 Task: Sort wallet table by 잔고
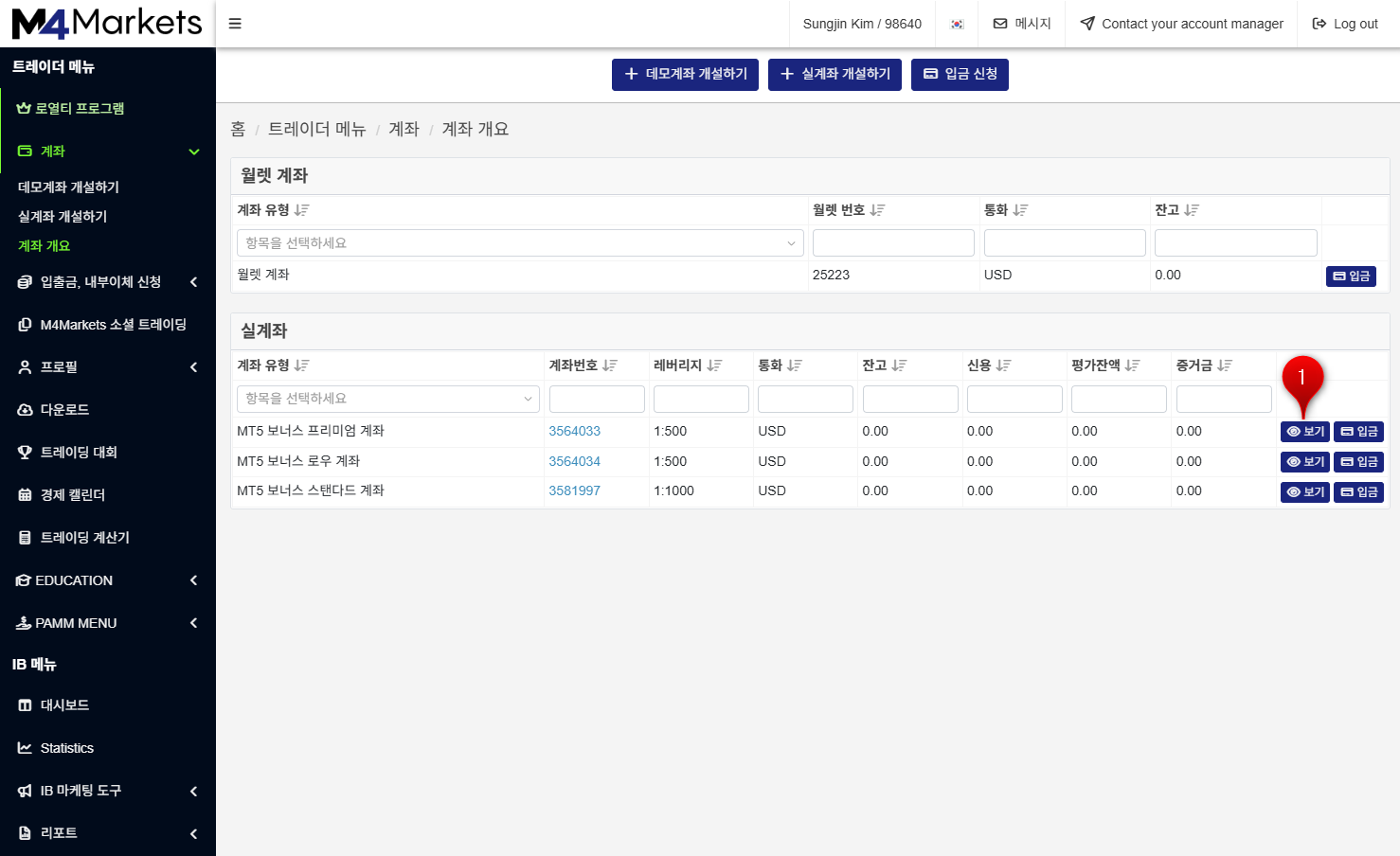(x=1192, y=210)
